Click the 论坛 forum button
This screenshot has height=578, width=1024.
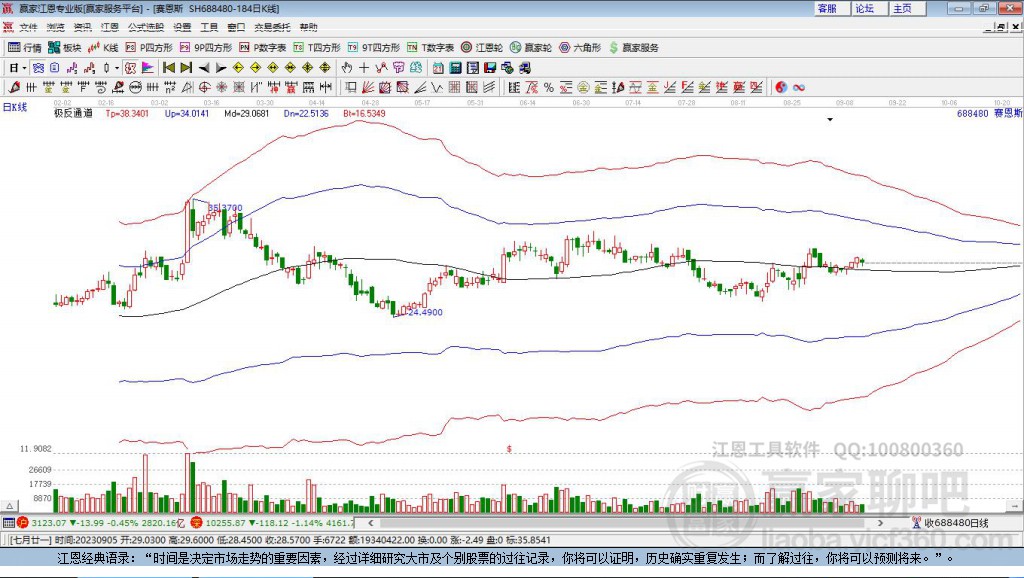pyautogui.click(x=866, y=8)
